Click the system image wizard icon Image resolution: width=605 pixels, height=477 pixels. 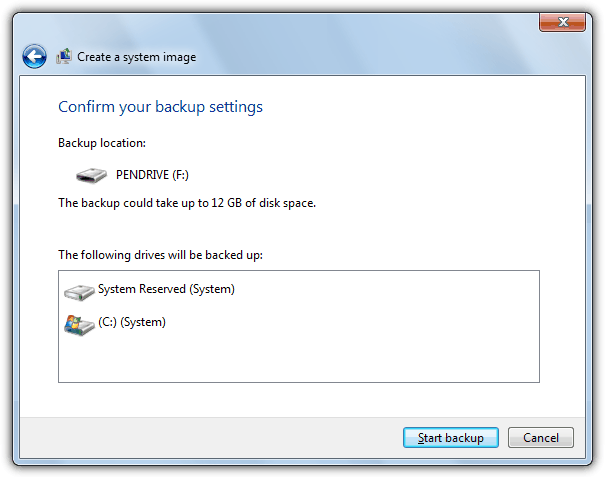(64, 57)
